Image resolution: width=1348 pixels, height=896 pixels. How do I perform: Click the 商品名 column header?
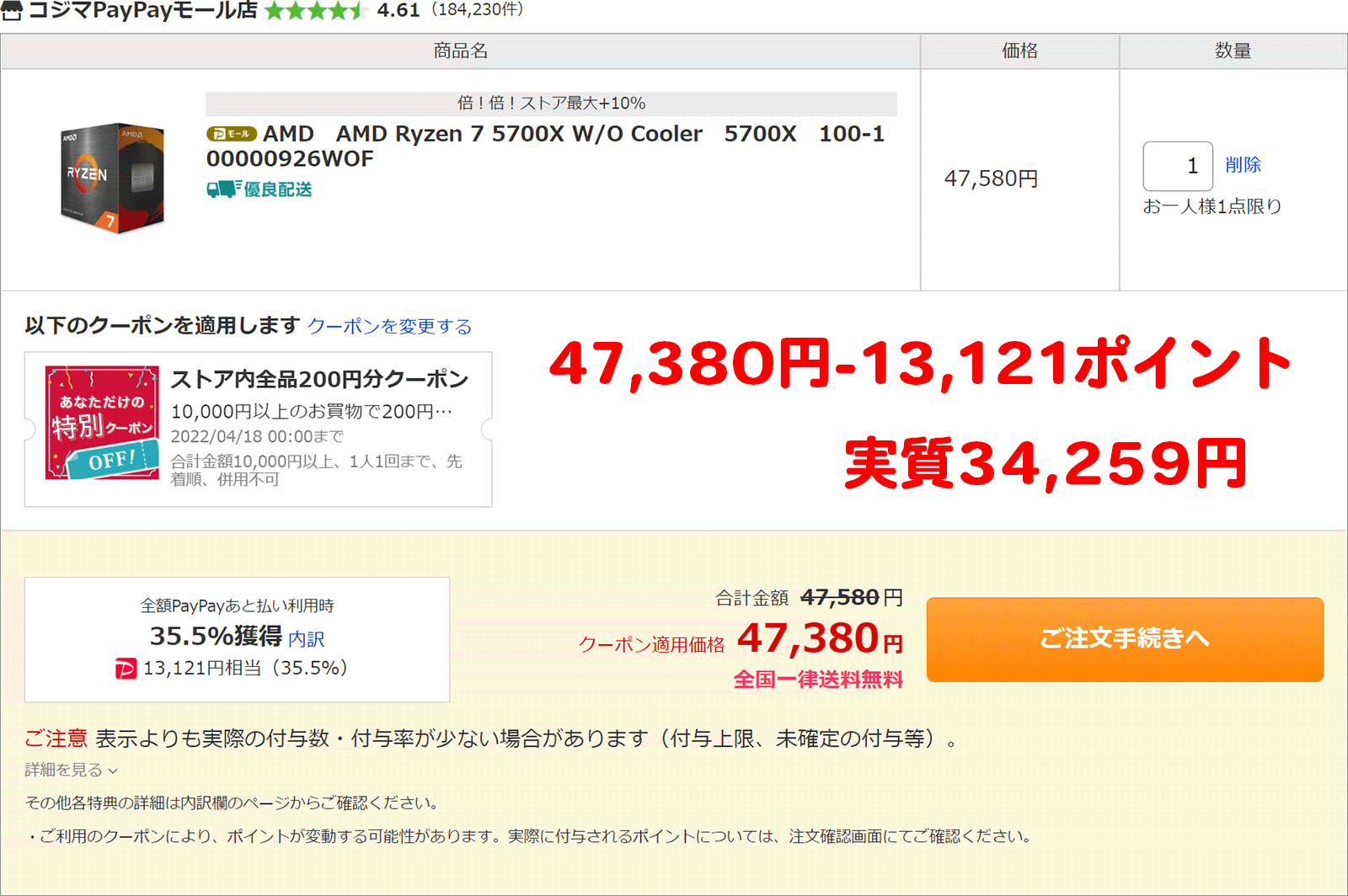click(x=462, y=51)
